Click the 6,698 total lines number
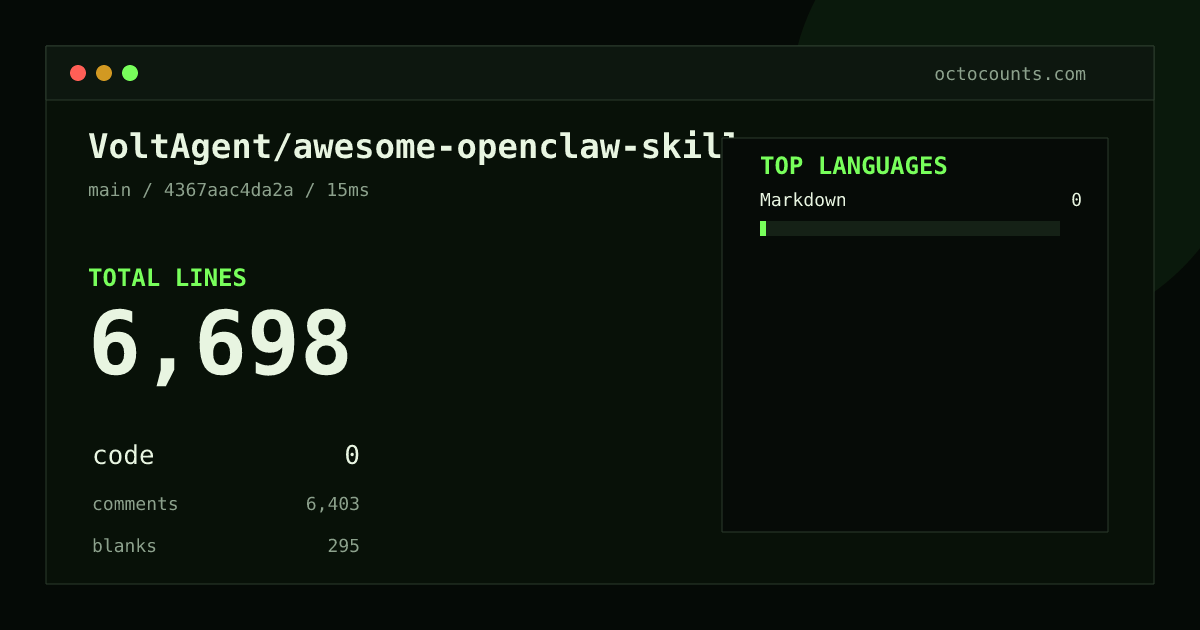The image size is (1200, 630). [220, 345]
